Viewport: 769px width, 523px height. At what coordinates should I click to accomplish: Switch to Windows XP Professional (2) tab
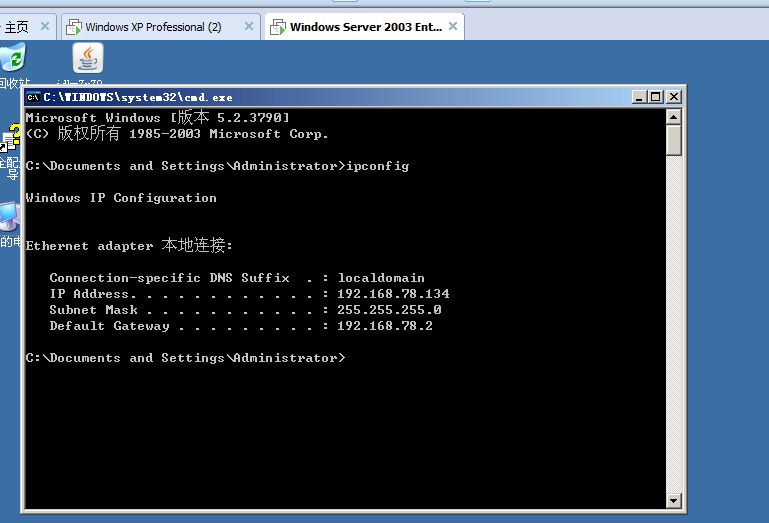152,27
